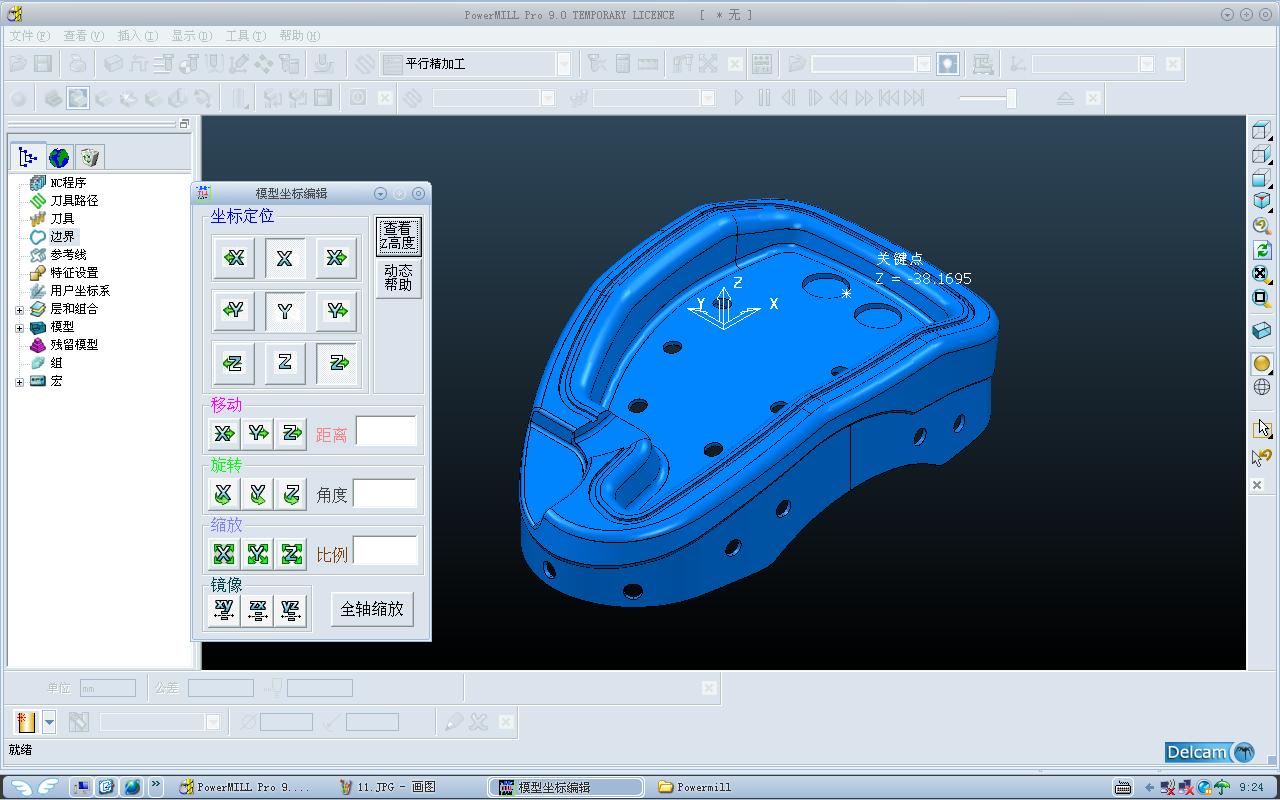
Task: Click zoom to fit icon in right toolbar
Action: click(x=1261, y=274)
